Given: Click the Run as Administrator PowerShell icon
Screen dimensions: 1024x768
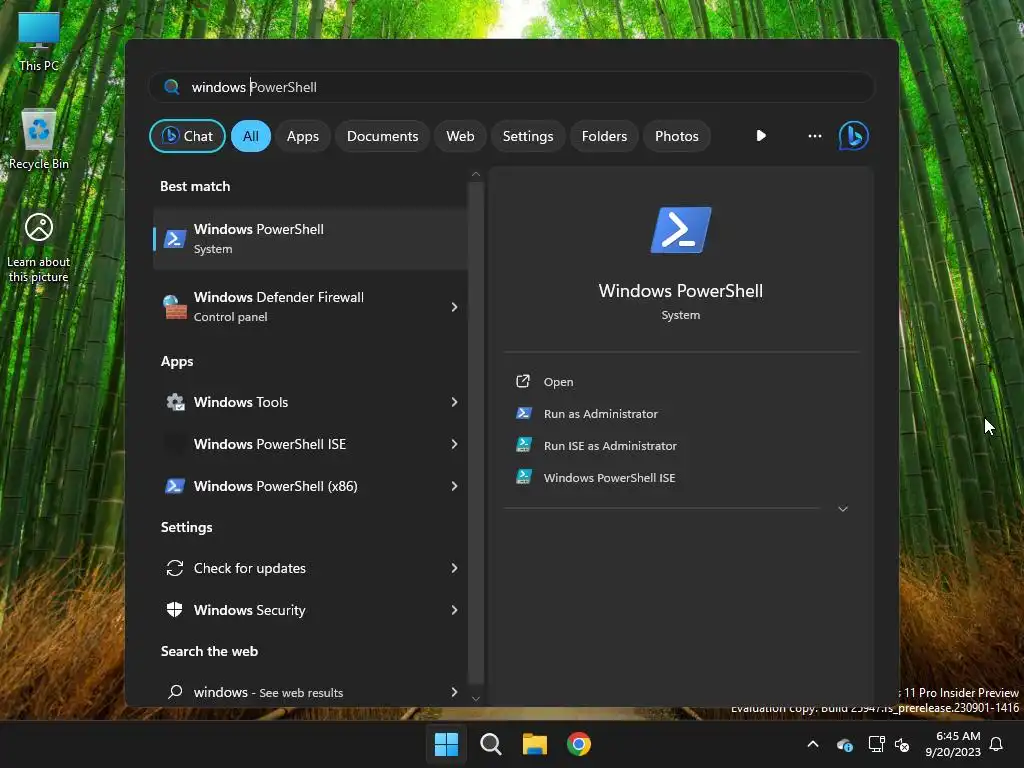Looking at the screenshot, I should pyautogui.click(x=524, y=413).
